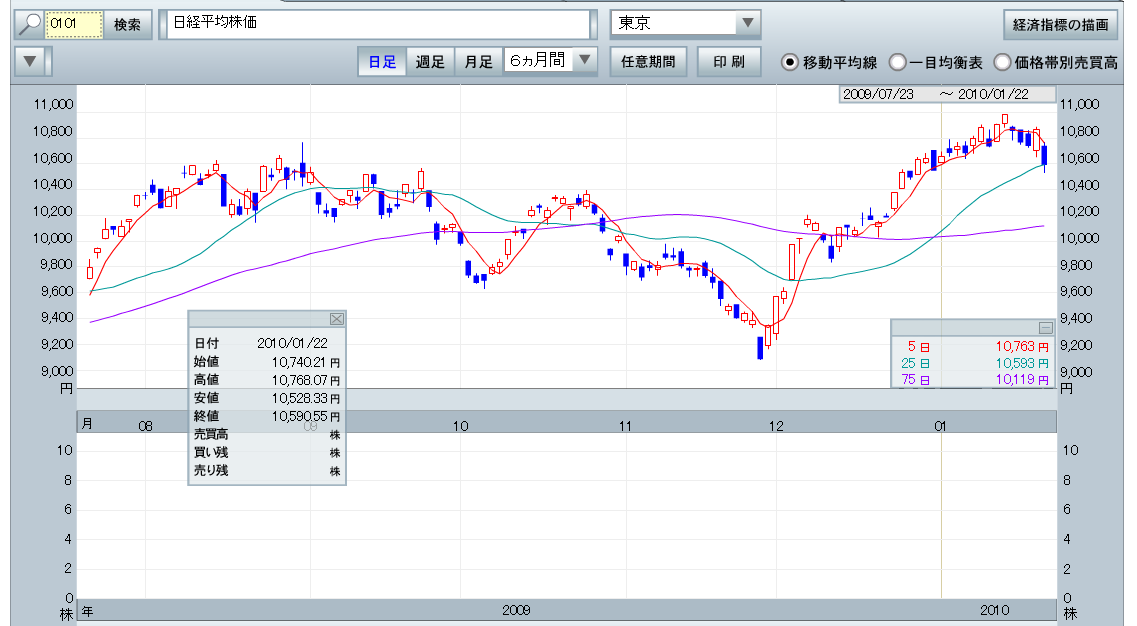This screenshot has height=626, width=1137.
Task: Select the 移動平均線 radio button
Action: click(790, 62)
